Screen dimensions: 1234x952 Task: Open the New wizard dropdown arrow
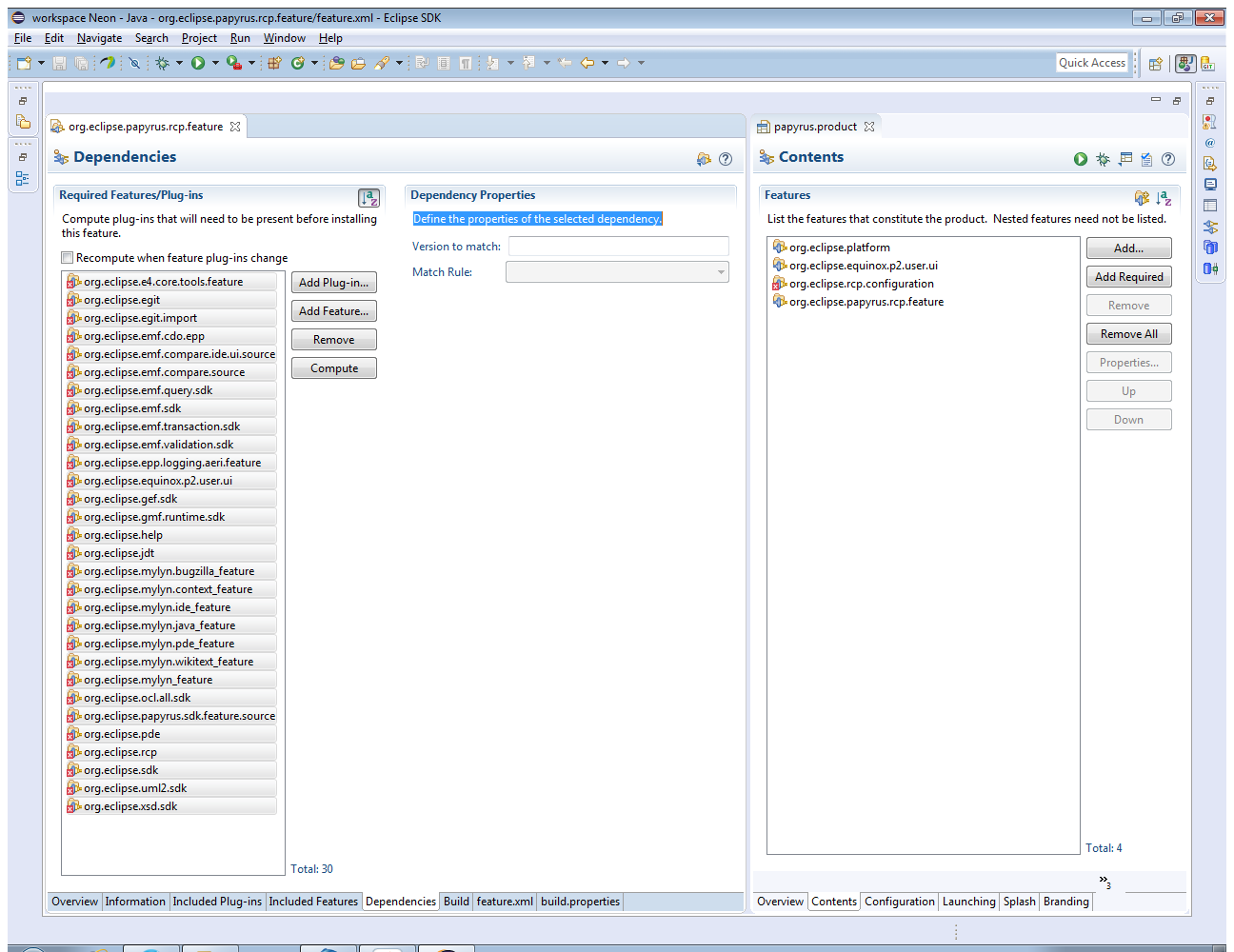[x=41, y=63]
